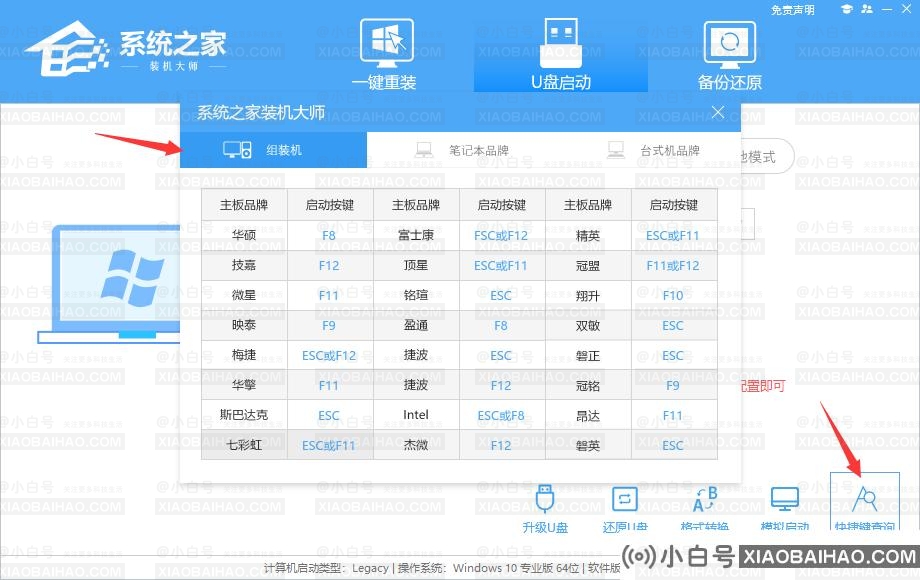Close the 系统之家装机大师 dialog
This screenshot has height=580, width=920.
(x=718, y=112)
